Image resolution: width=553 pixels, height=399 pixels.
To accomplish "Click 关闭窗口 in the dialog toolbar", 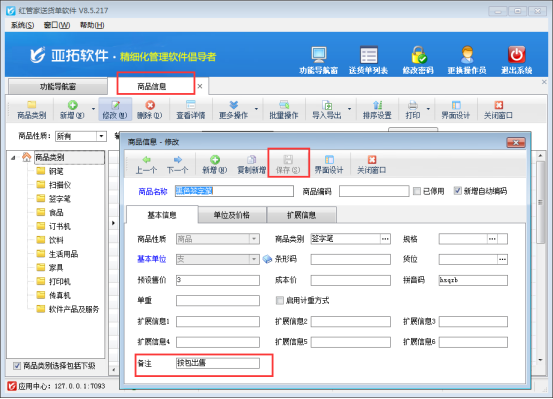I will pos(371,165).
